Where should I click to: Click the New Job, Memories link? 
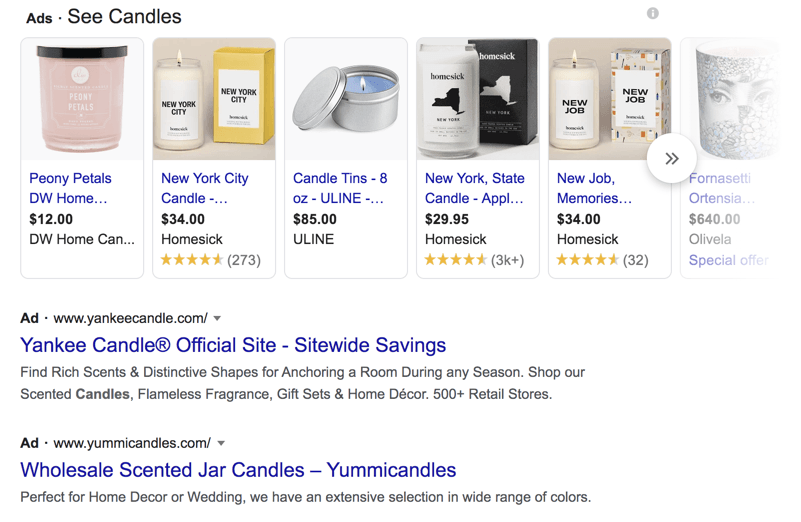tap(595, 188)
